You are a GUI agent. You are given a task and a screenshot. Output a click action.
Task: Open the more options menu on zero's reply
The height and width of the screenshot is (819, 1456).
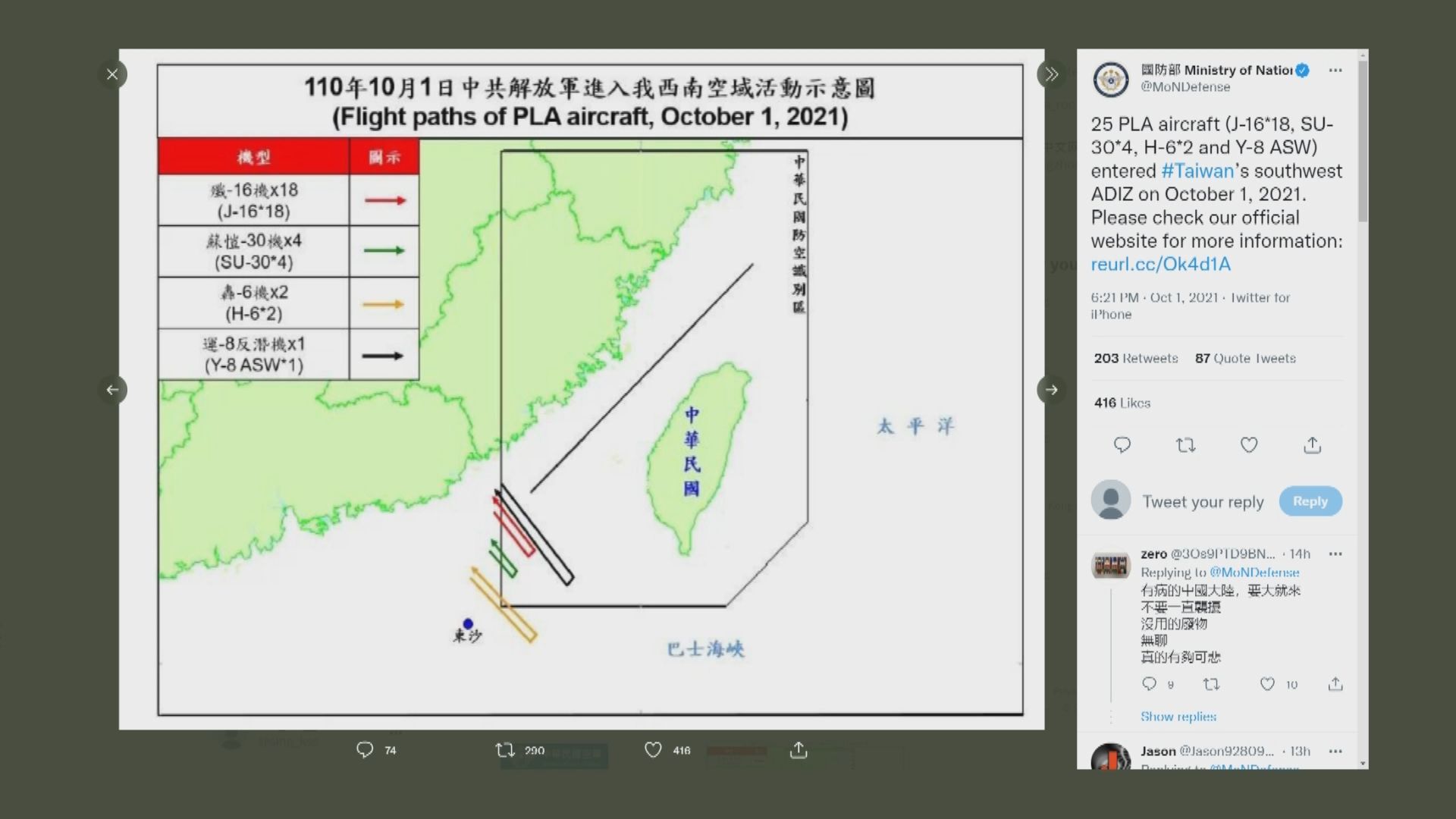click(1335, 554)
